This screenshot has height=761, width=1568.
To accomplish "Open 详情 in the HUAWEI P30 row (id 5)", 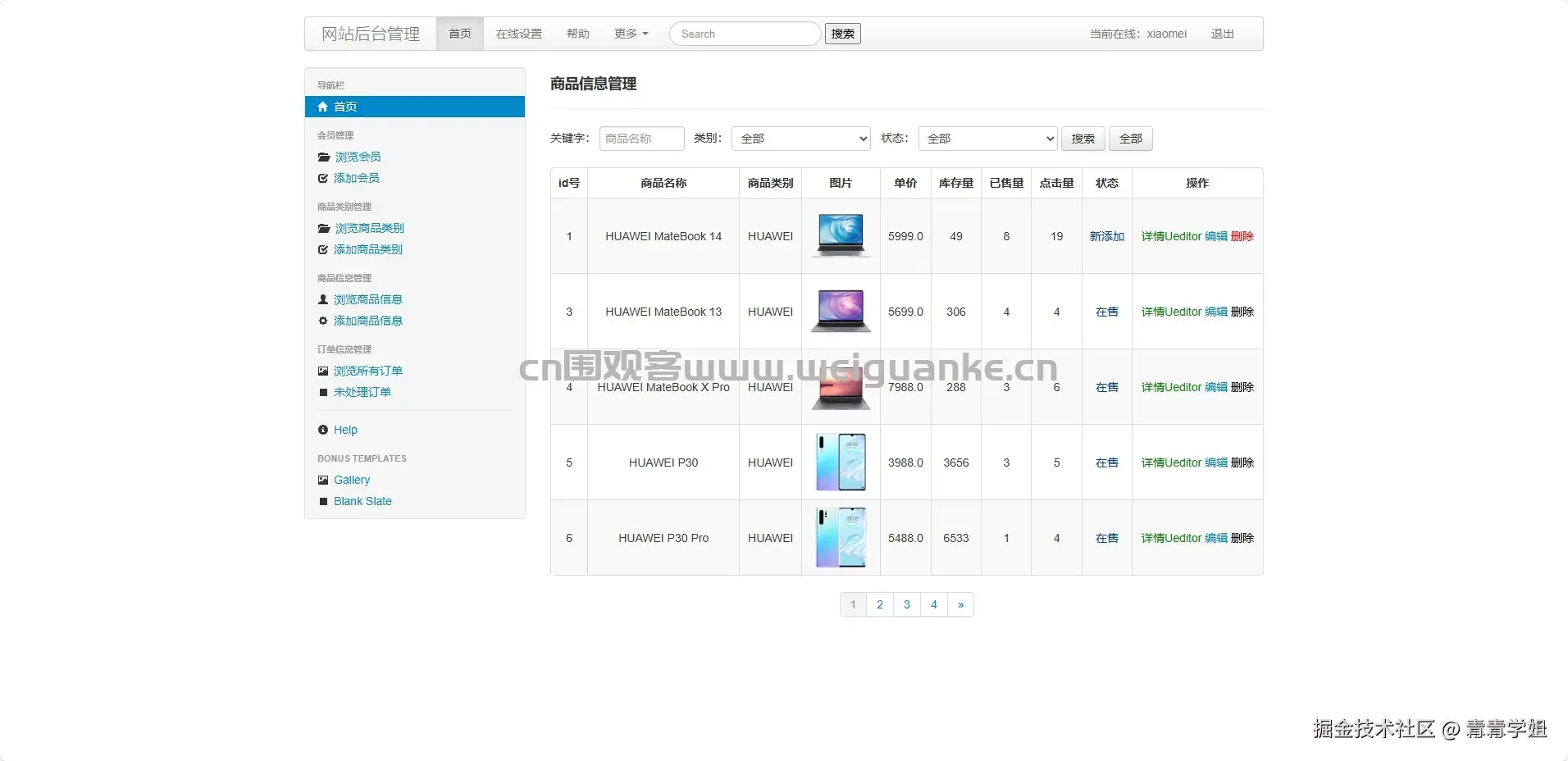I will pyautogui.click(x=1153, y=463).
